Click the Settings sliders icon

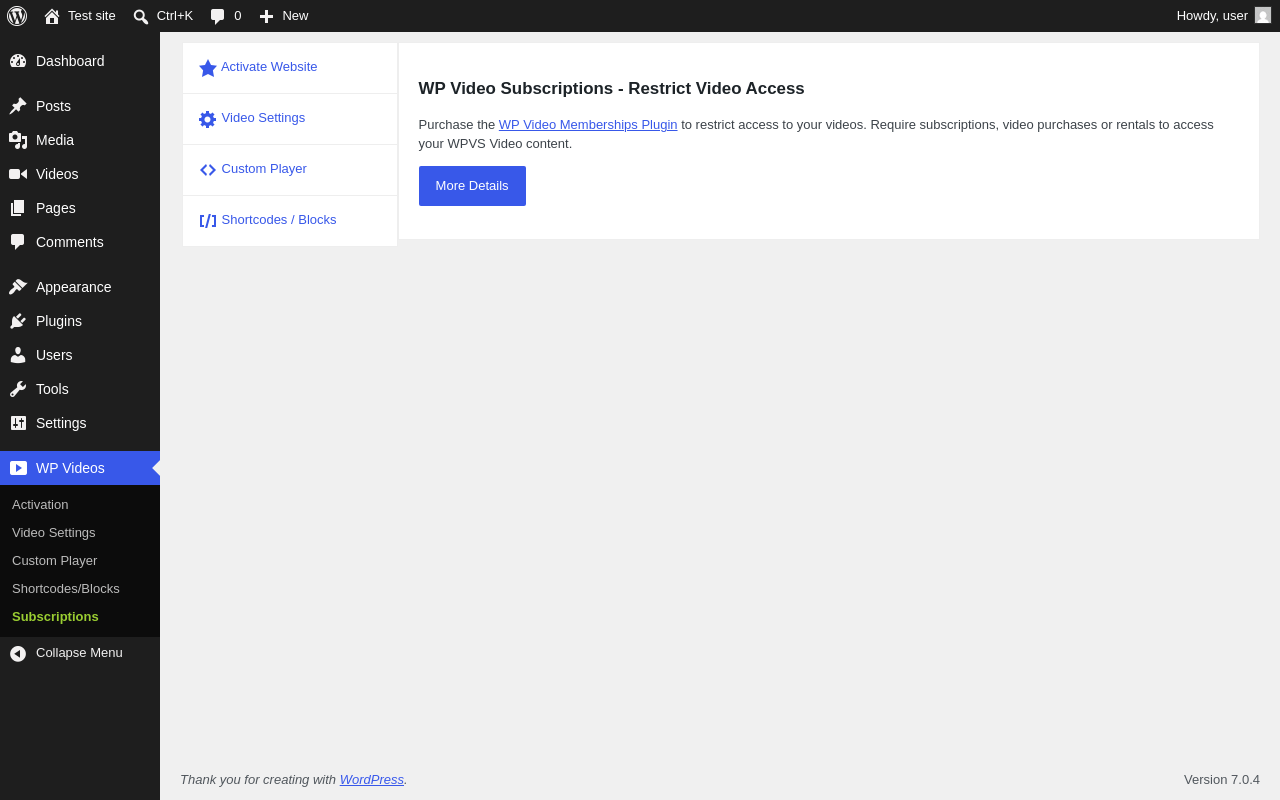18,423
